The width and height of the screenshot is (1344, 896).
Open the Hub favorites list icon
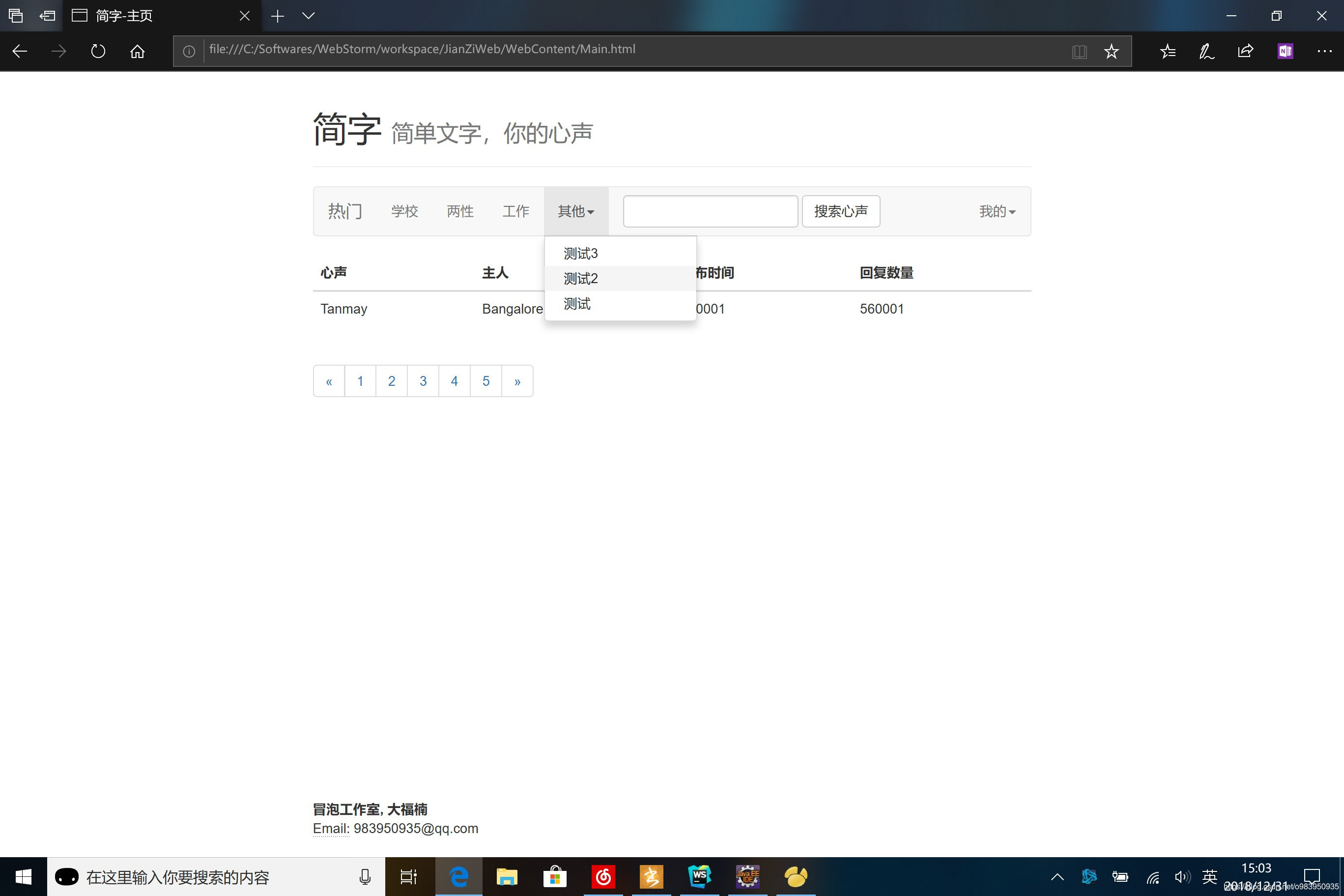(x=1168, y=51)
